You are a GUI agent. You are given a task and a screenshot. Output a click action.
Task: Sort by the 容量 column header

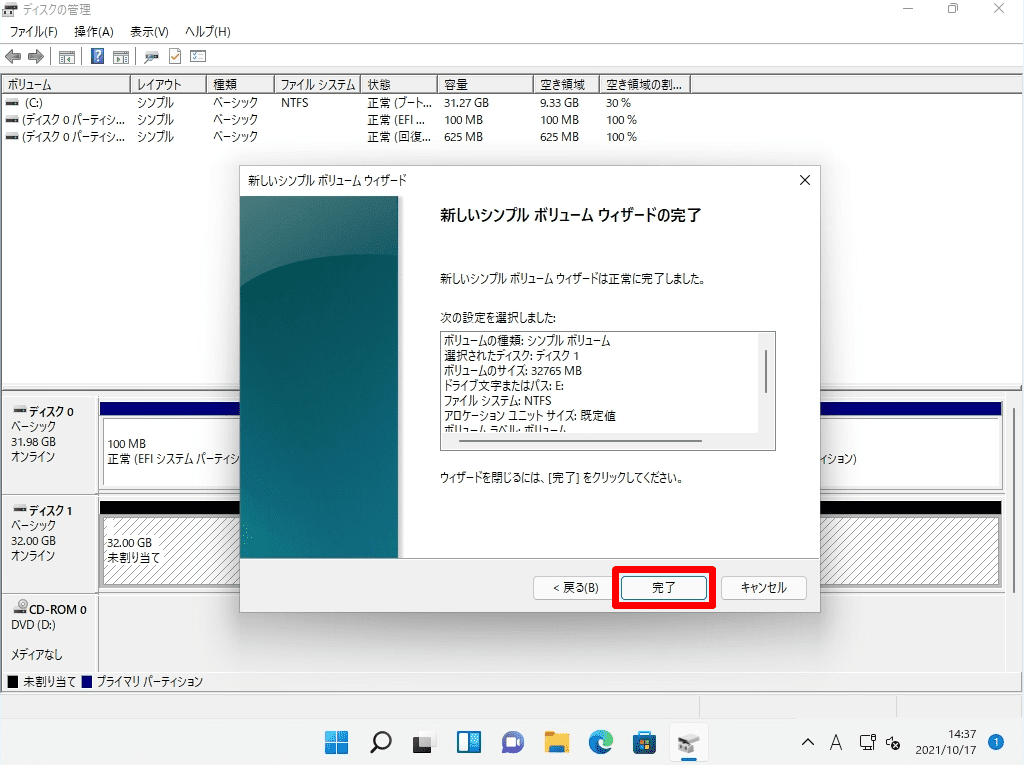(x=485, y=84)
